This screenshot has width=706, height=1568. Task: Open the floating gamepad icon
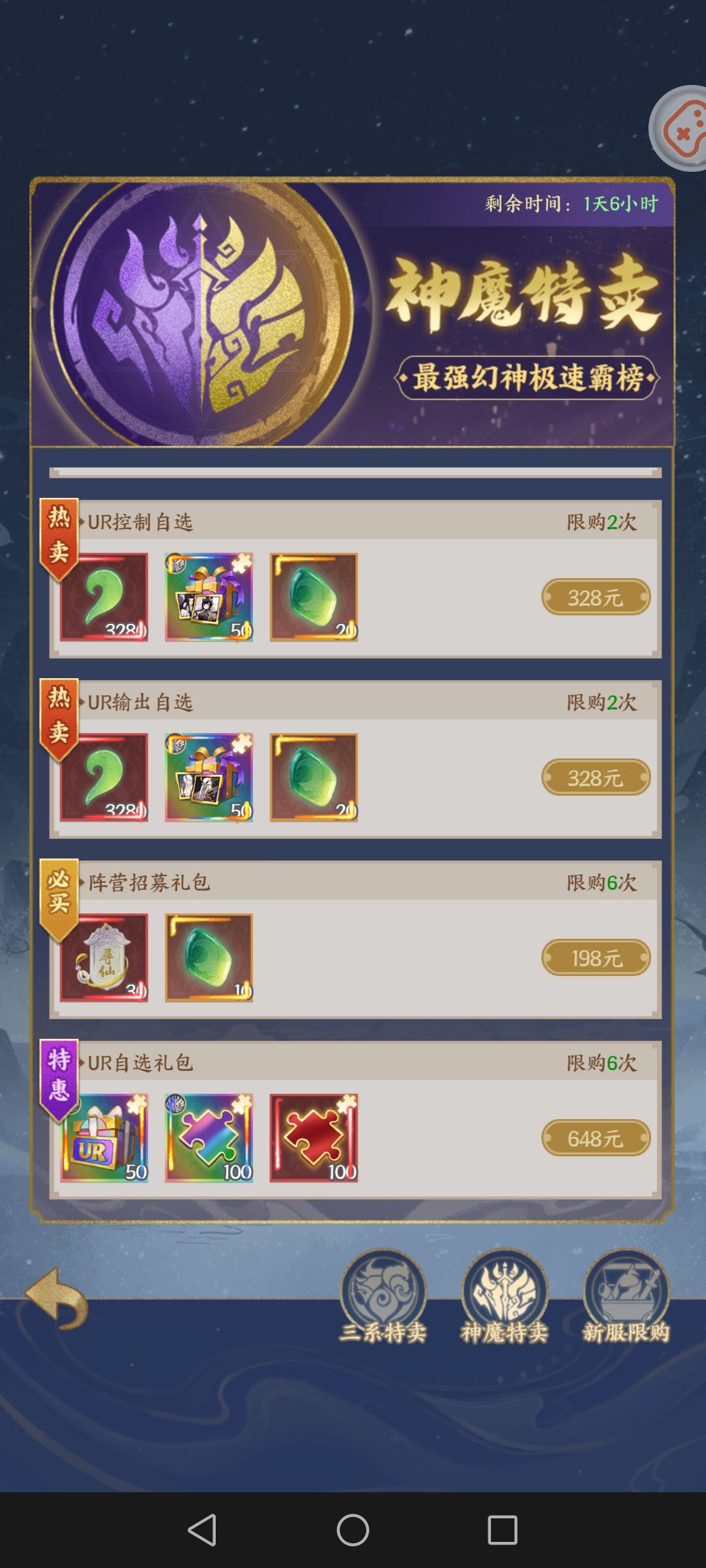click(679, 128)
